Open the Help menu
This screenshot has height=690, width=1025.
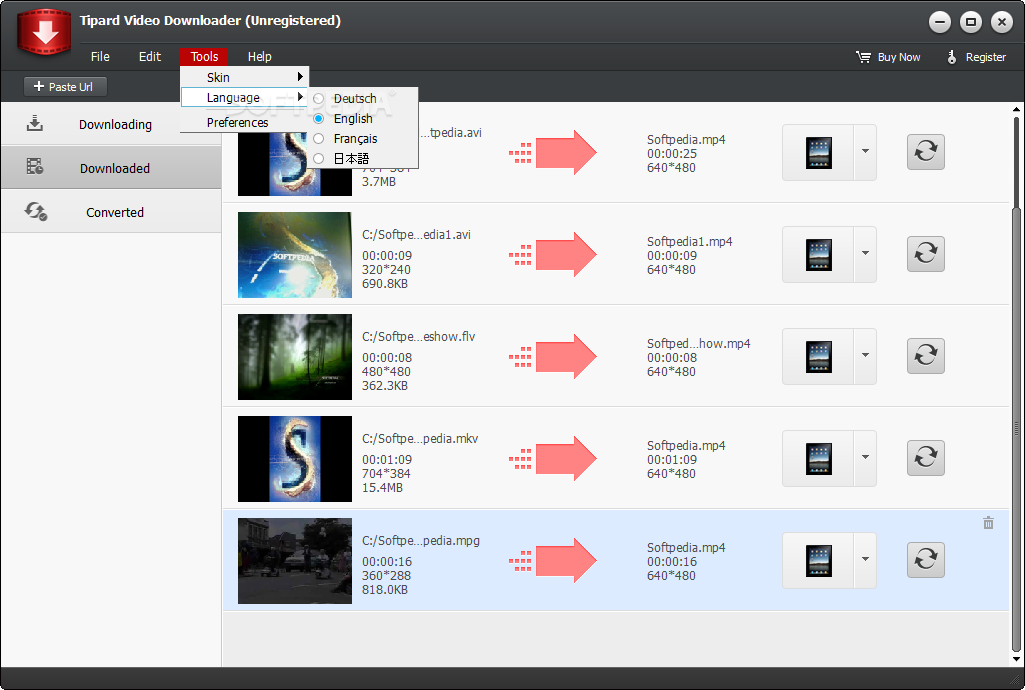[x=260, y=57]
